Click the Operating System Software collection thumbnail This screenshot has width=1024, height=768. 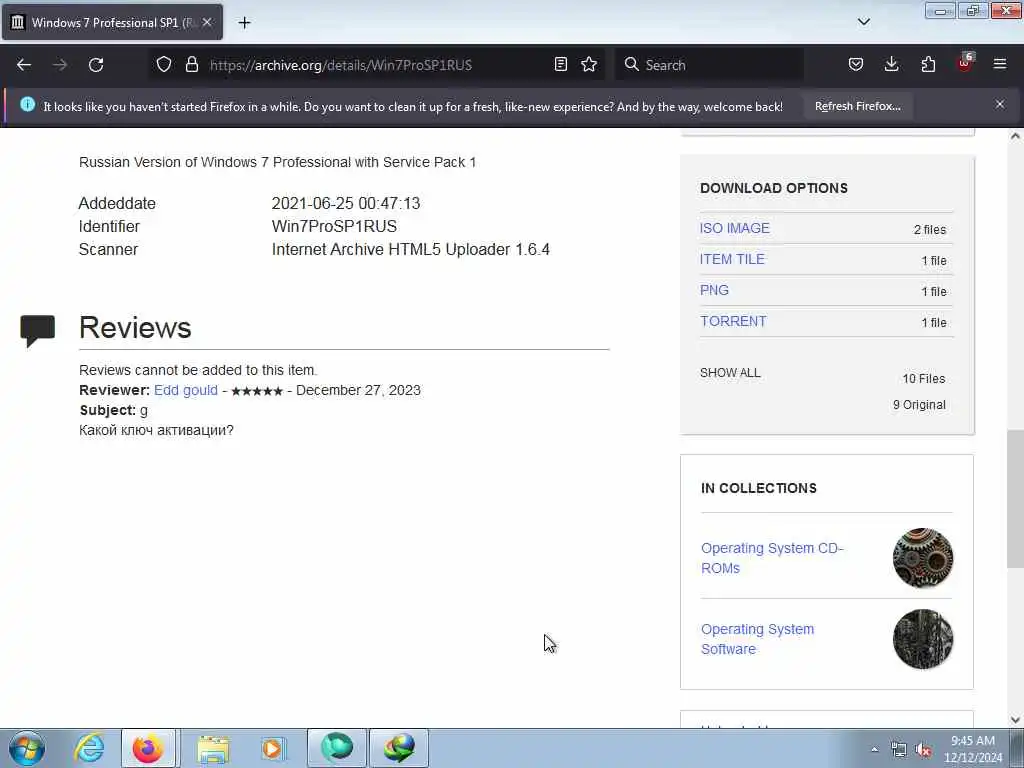point(923,639)
